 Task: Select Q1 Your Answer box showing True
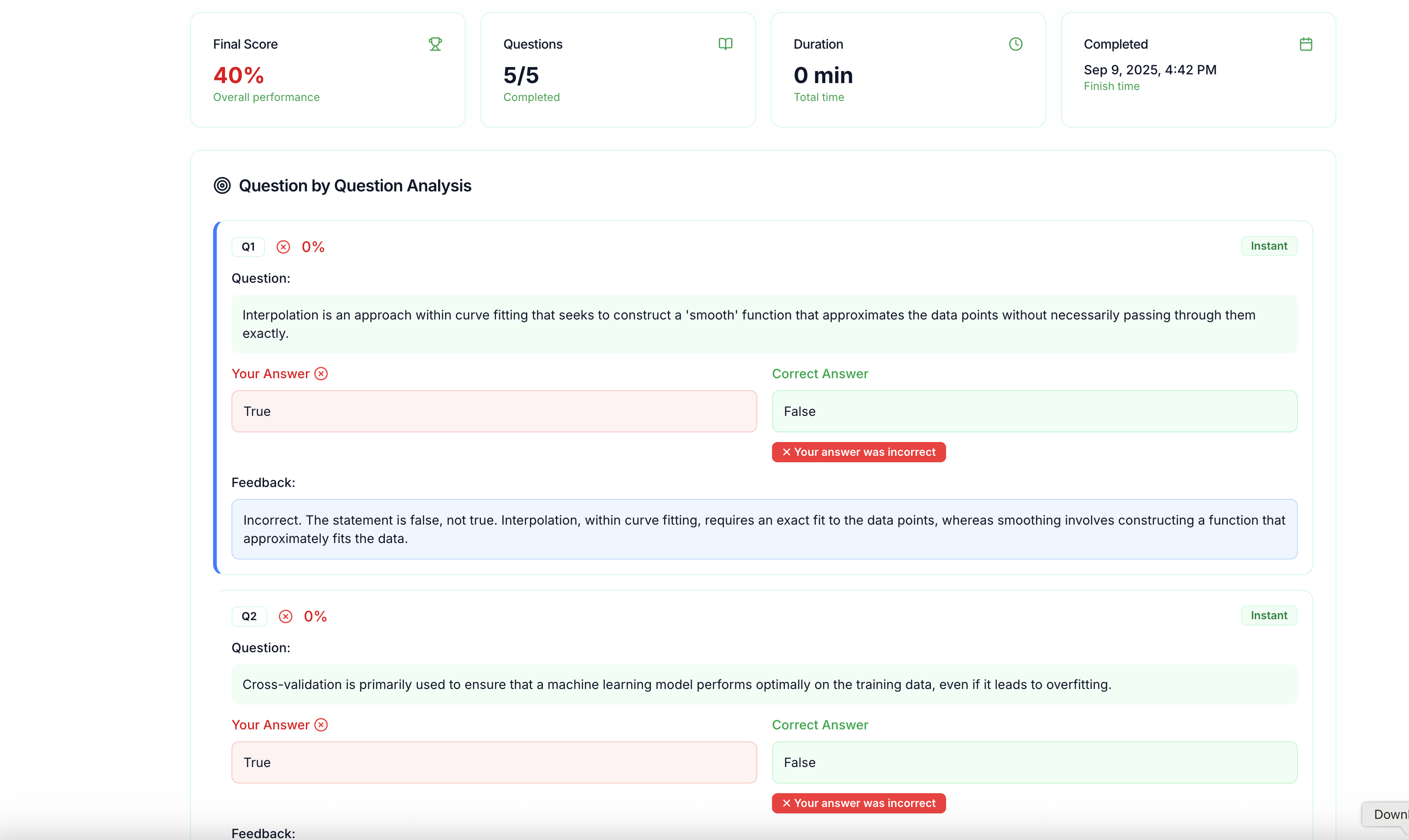(494, 412)
